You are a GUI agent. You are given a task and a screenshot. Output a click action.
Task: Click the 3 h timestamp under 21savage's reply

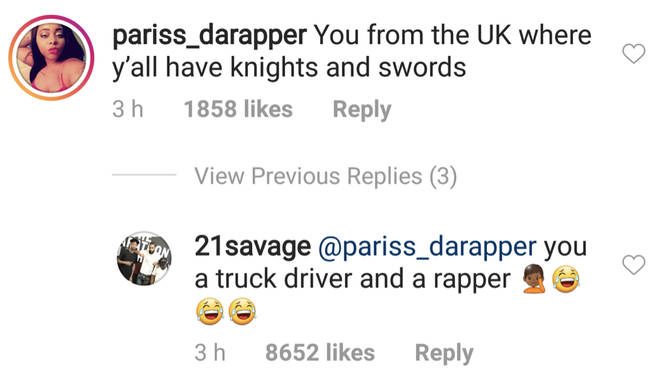tap(210, 352)
